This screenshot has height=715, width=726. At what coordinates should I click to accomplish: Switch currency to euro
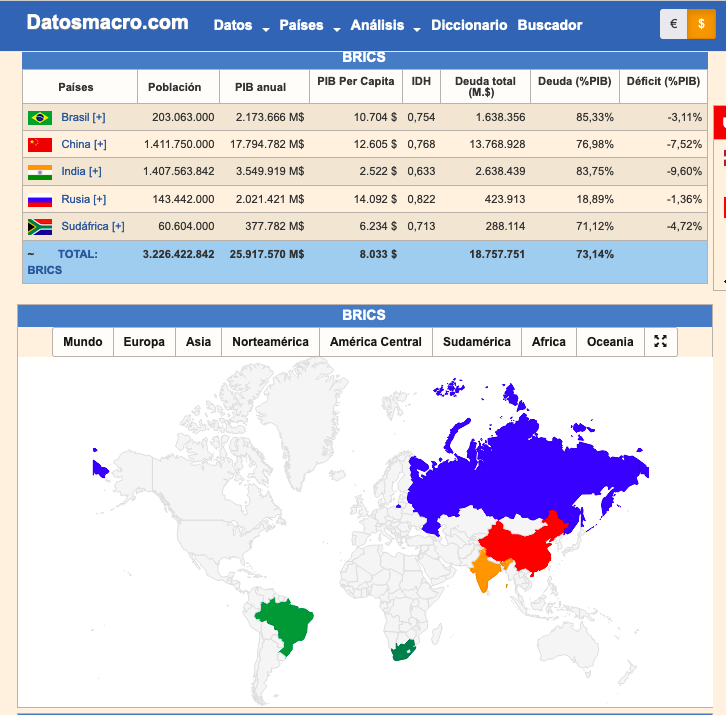pyautogui.click(x=674, y=24)
